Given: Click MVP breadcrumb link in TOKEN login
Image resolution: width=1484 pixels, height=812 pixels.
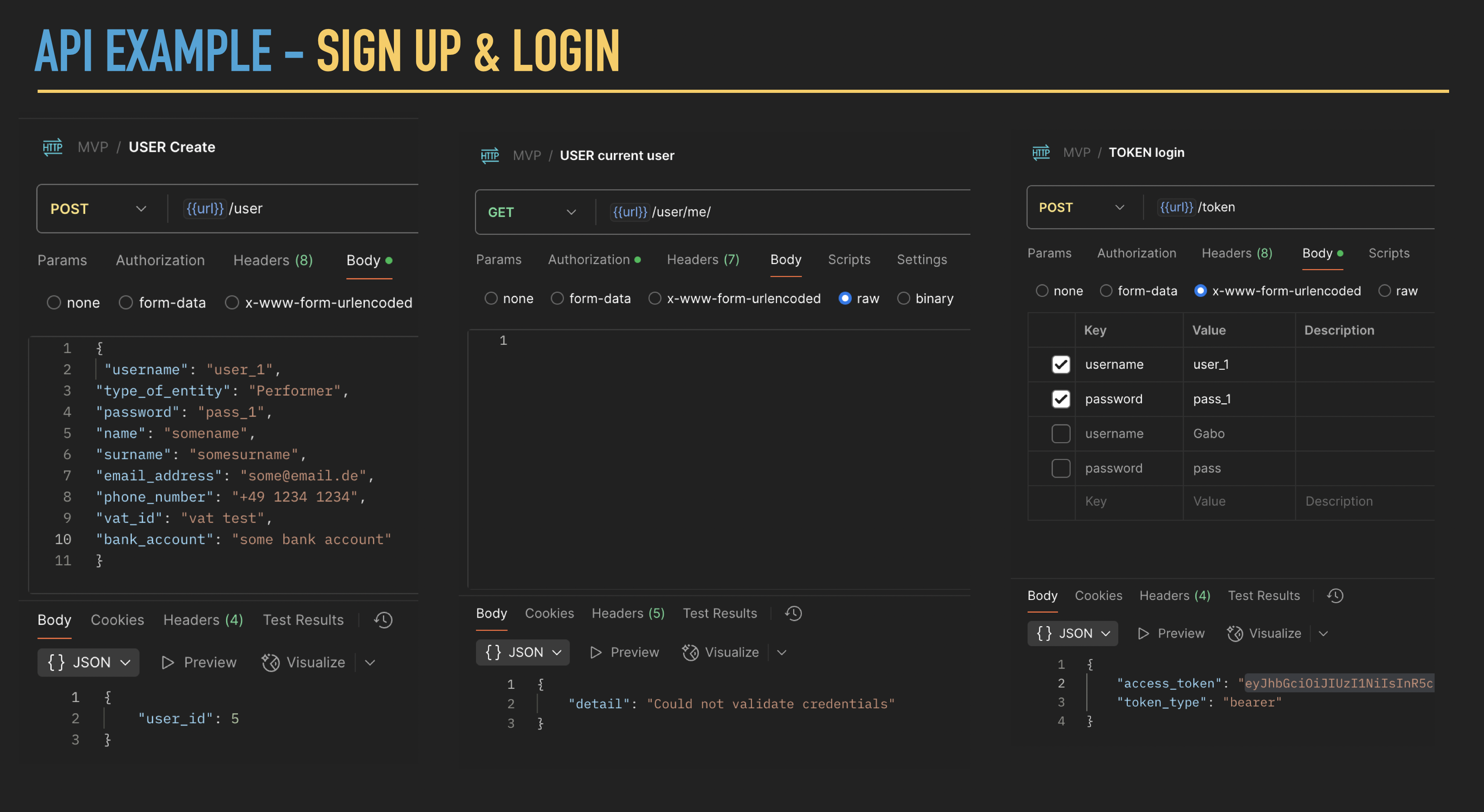Looking at the screenshot, I should 1077,153.
